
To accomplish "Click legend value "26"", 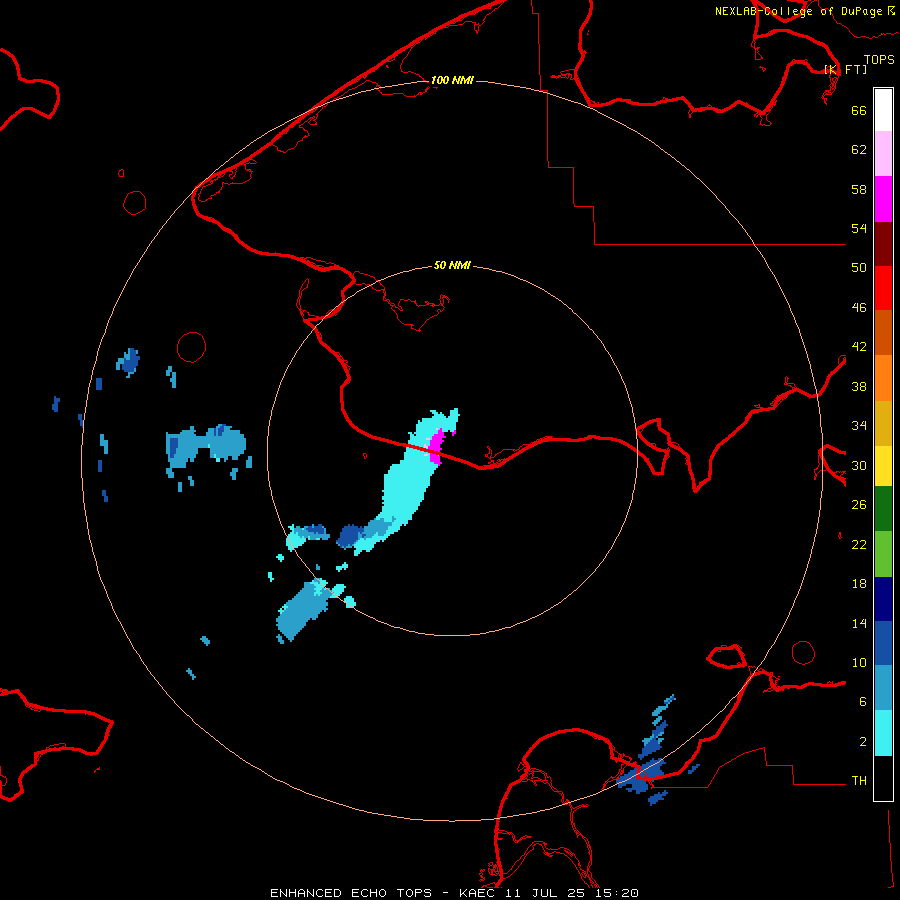I will 859,505.
